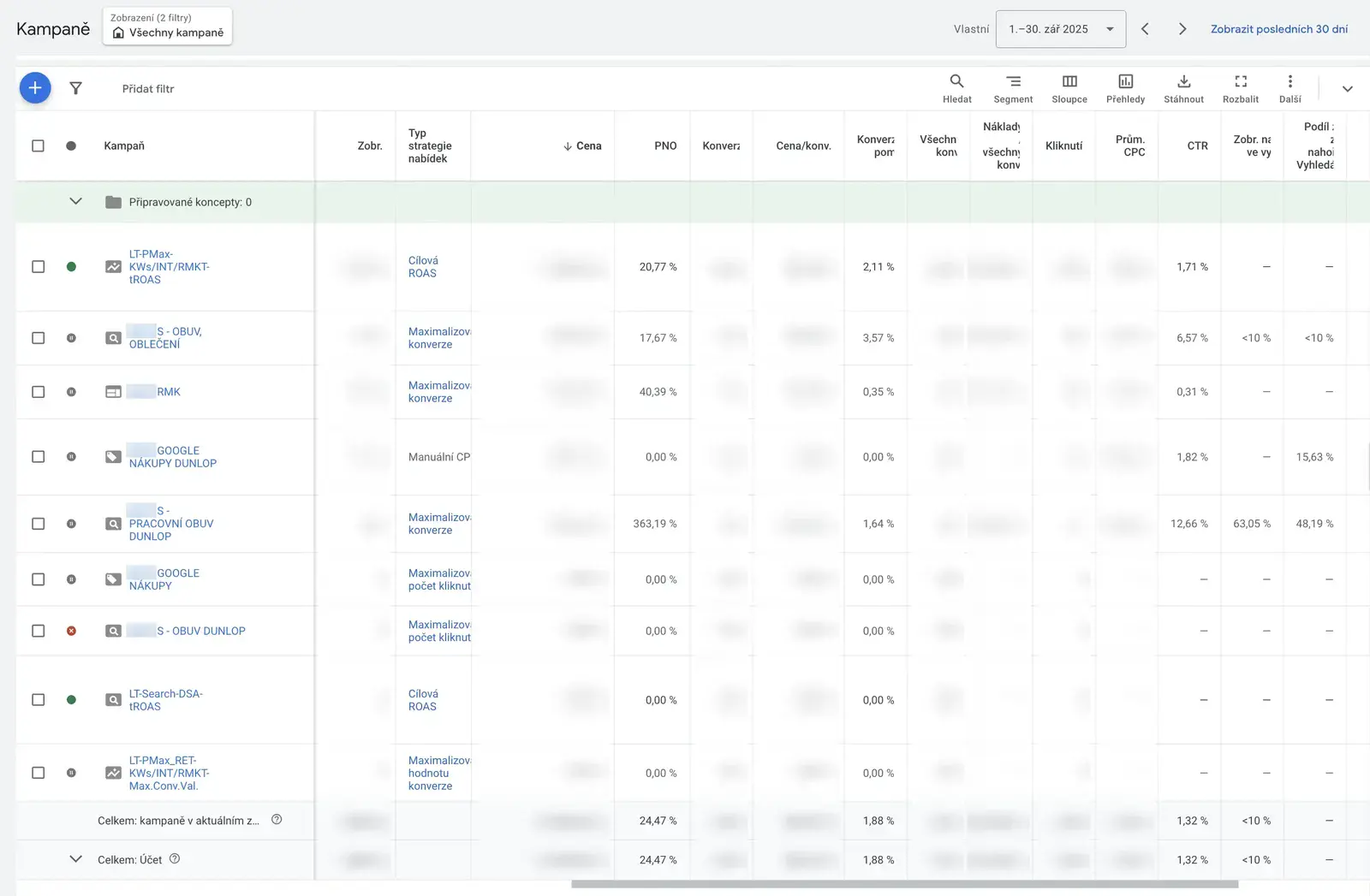Click help icon next to Celkem: Účet
Image resolution: width=1370 pixels, height=896 pixels.
(x=175, y=858)
